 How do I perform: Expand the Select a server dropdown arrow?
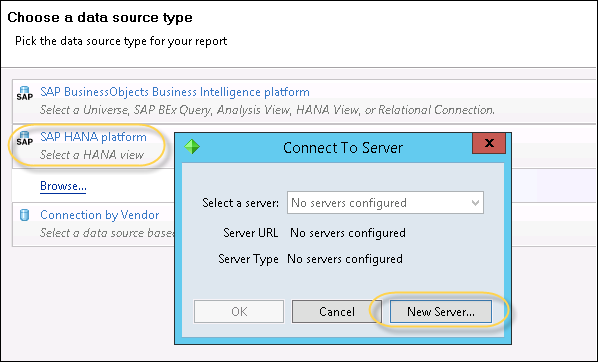point(475,203)
